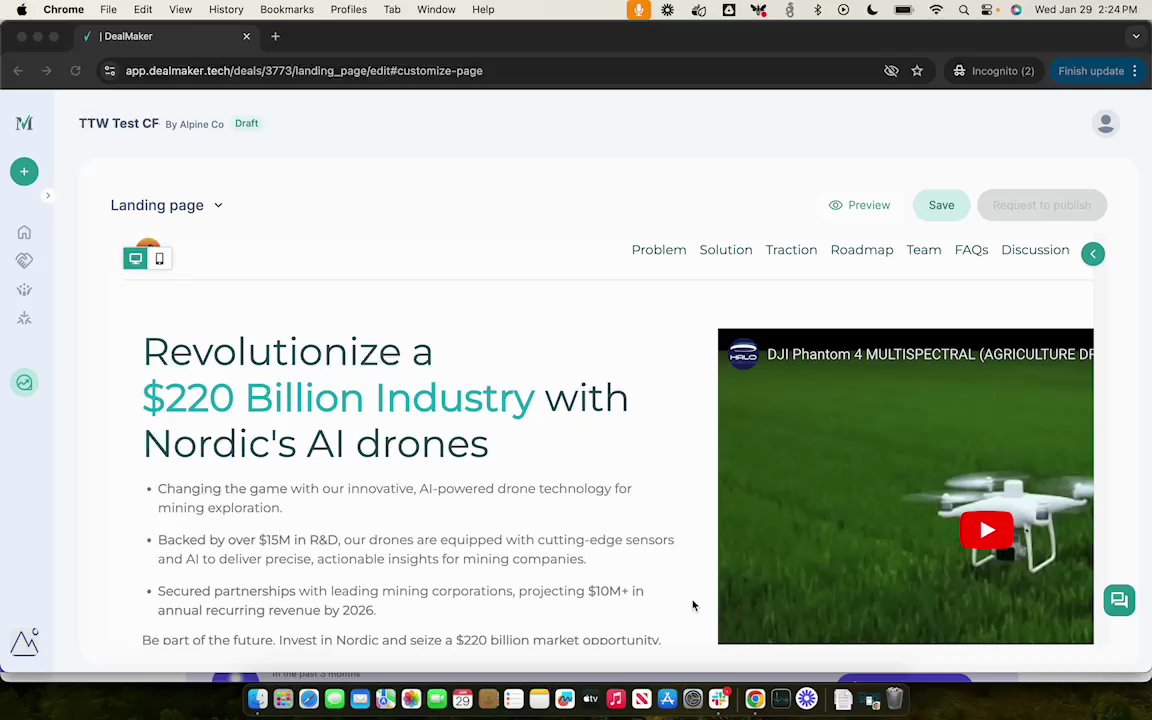Open the Trash in the Dock
1152x720 pixels.
(x=894, y=699)
